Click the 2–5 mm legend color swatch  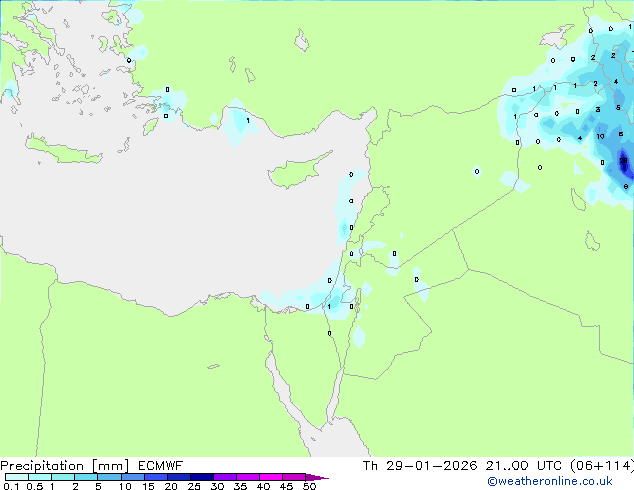click(86, 477)
